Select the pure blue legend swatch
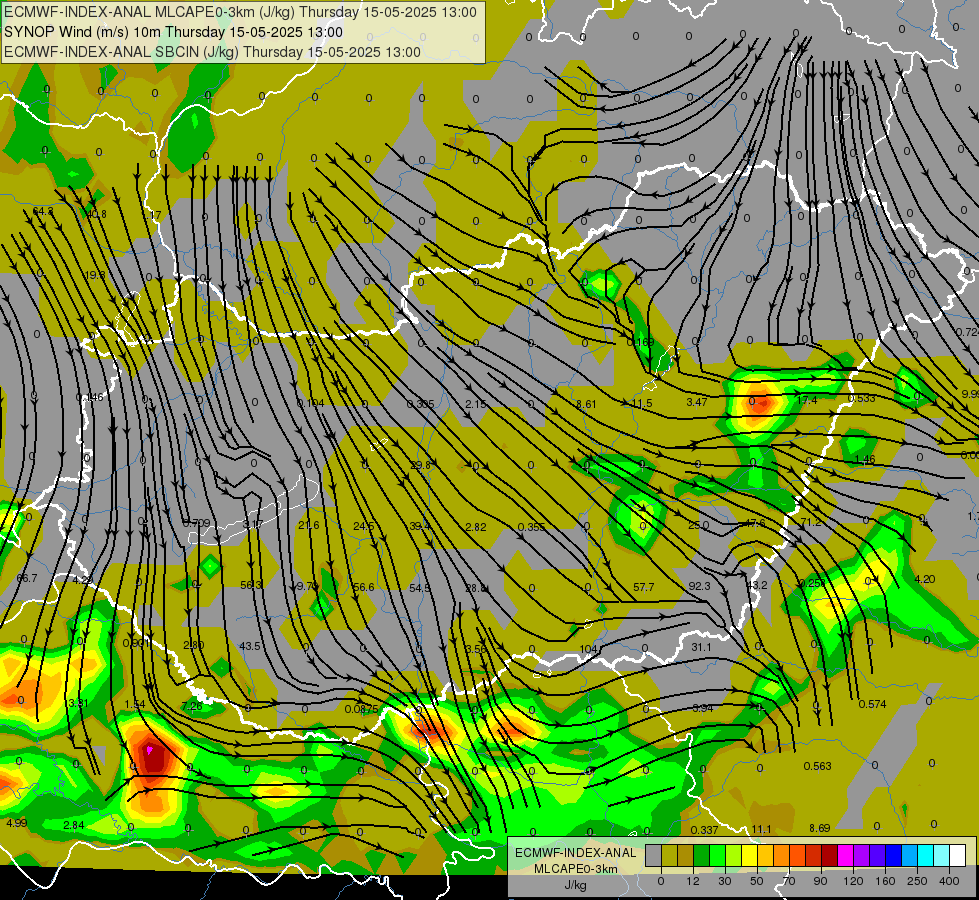Screen dimensions: 979x900 click(x=894, y=856)
